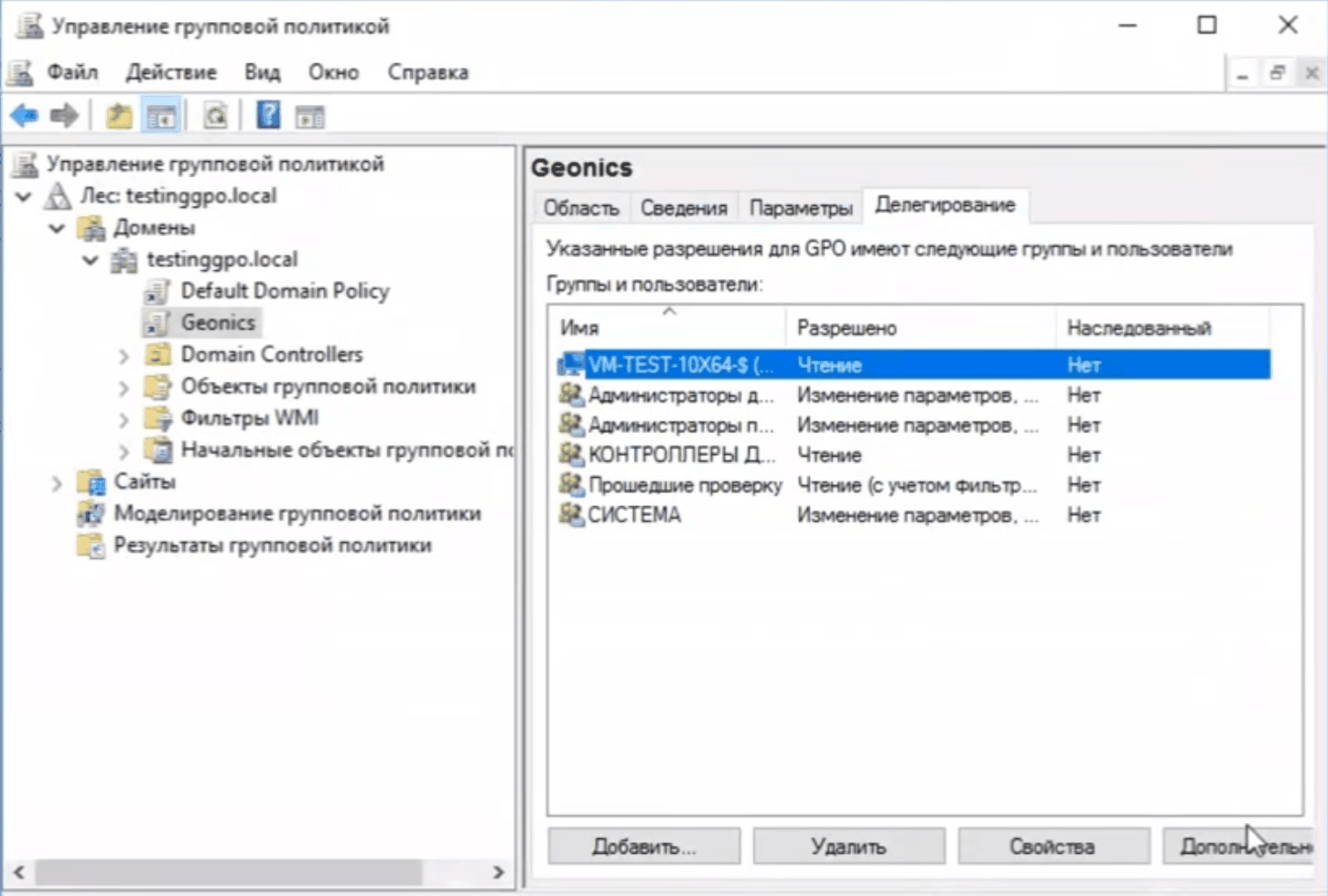Click the Добавить... button

tap(643, 847)
